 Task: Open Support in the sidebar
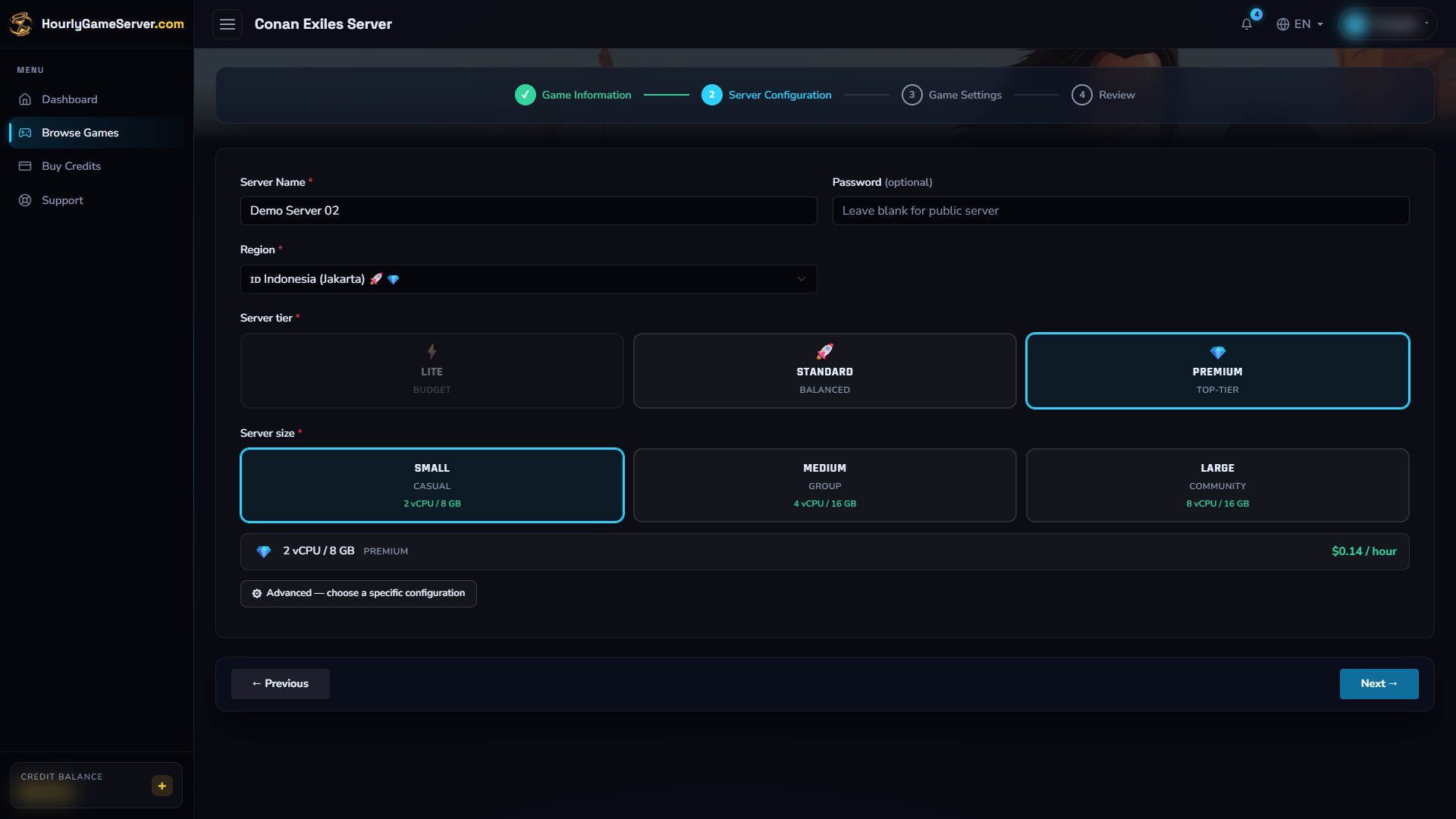tap(96, 200)
